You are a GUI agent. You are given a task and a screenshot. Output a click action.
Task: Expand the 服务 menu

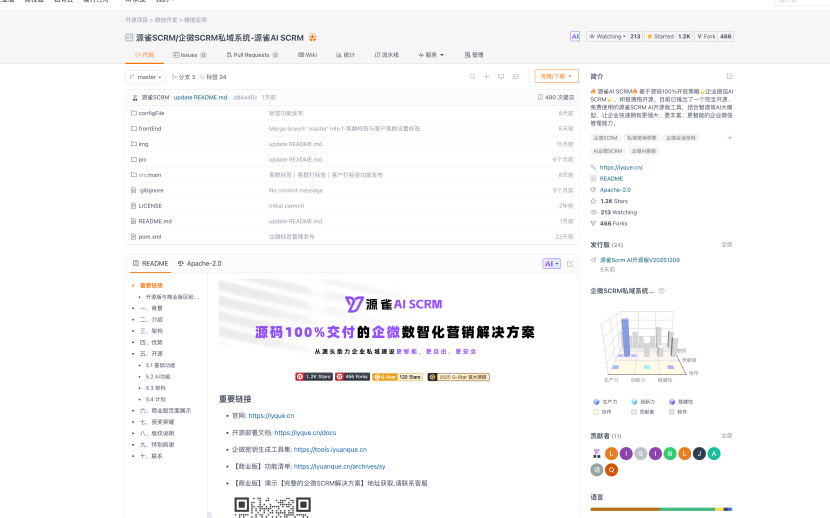click(431, 54)
